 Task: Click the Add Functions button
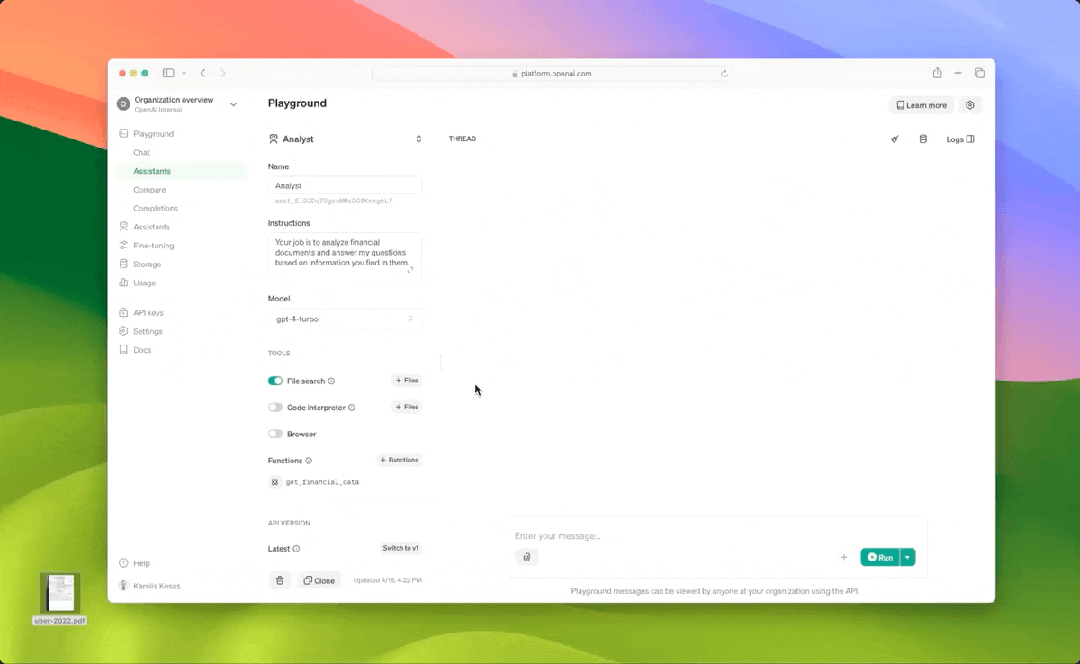[399, 460]
